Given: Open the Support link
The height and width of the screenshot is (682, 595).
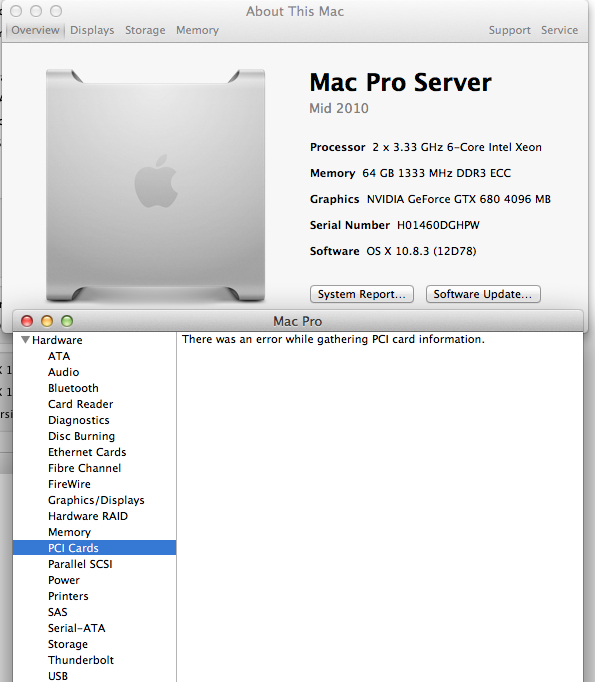Looking at the screenshot, I should click(510, 30).
